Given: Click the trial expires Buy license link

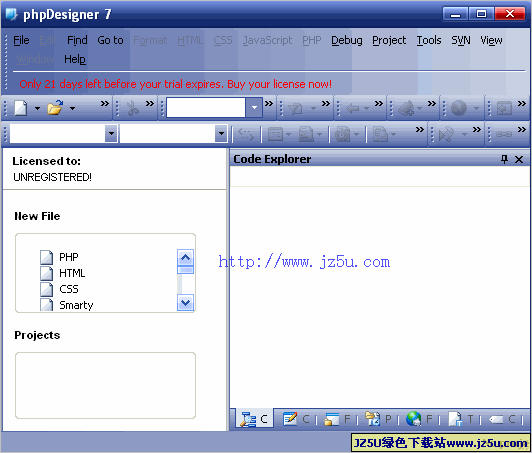Looking at the screenshot, I should point(175,84).
